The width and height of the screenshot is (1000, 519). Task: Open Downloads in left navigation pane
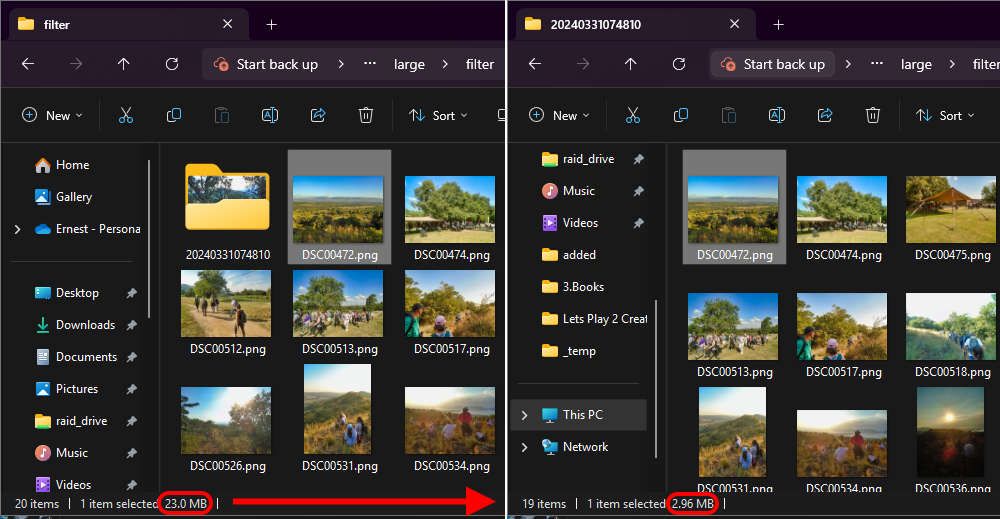[x=84, y=325]
